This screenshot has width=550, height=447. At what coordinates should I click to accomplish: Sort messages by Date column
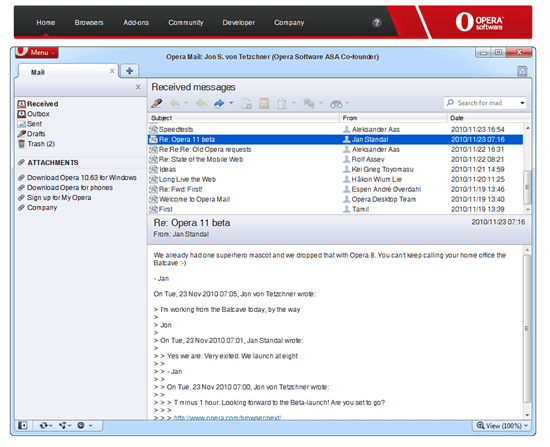pyautogui.click(x=489, y=118)
